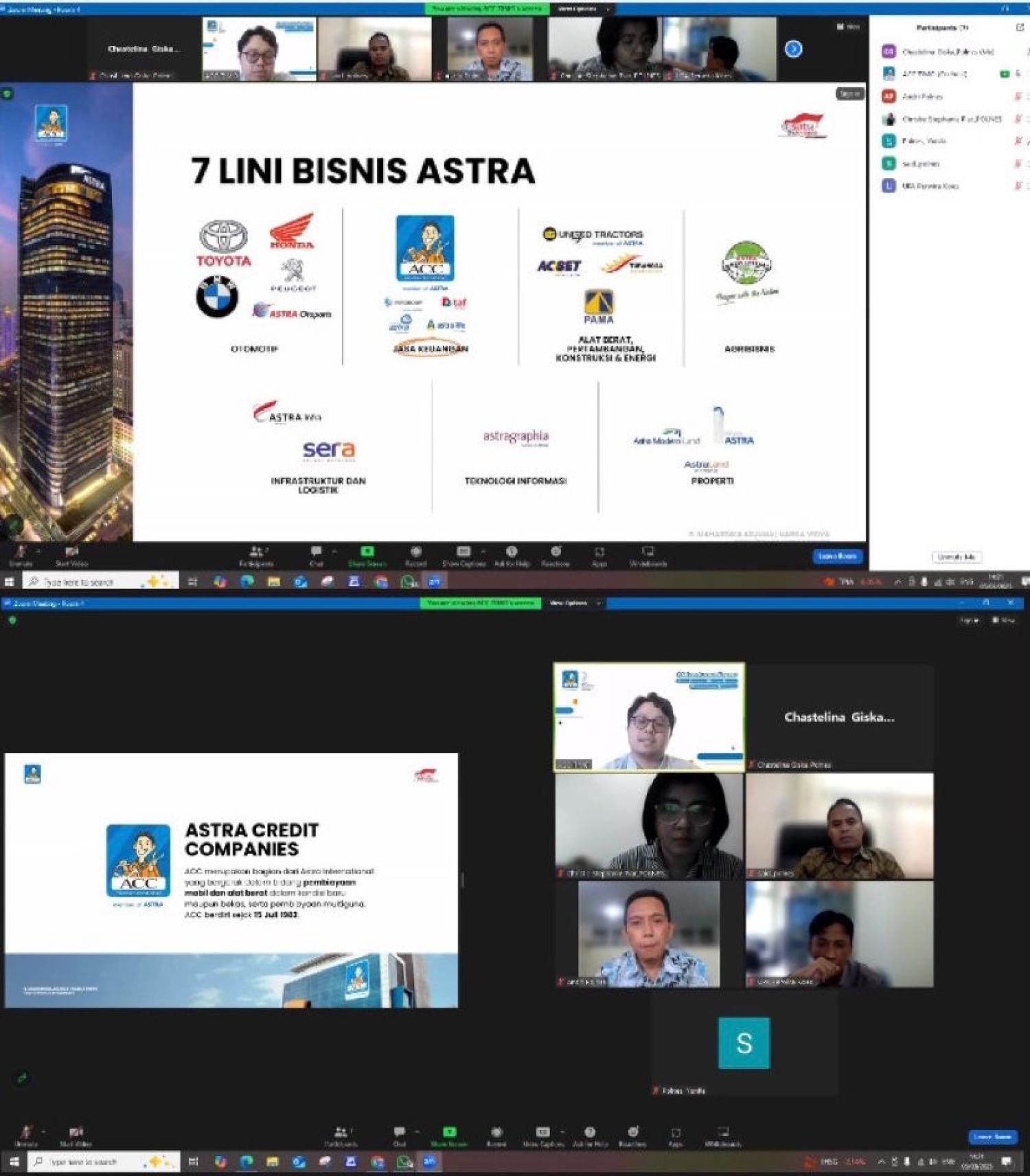Click Unmute Me button in participants panel

coord(957,556)
